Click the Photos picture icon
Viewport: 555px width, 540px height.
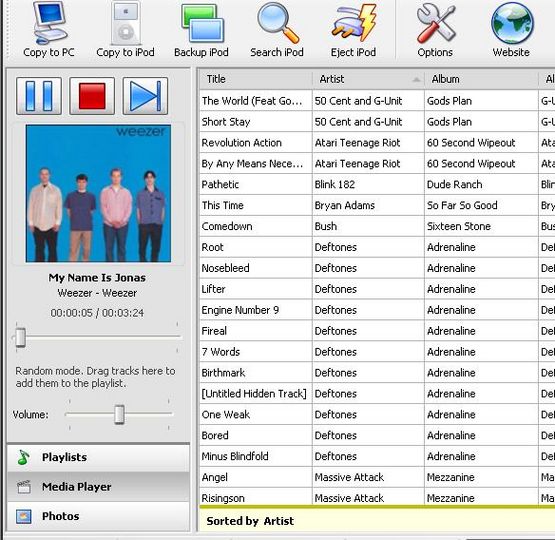[x=24, y=516]
